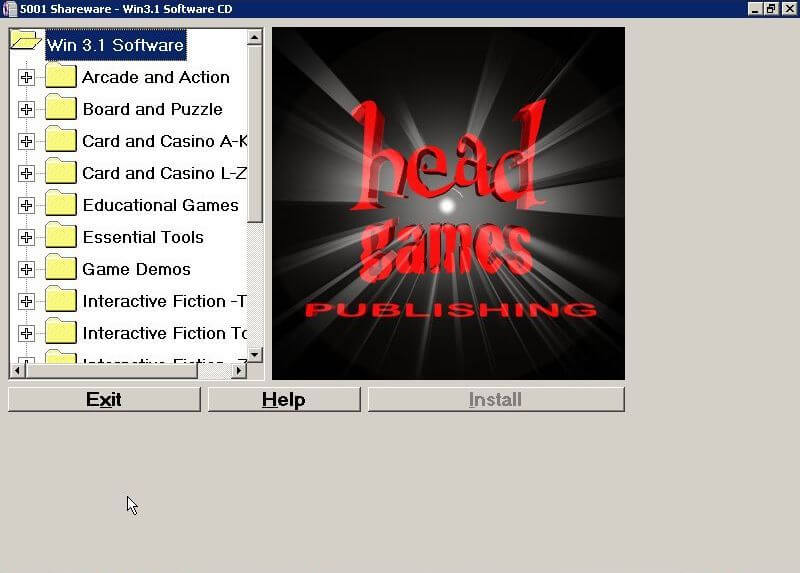Click the tree's scroll up arrow
This screenshot has height=573, width=800.
pos(255,37)
